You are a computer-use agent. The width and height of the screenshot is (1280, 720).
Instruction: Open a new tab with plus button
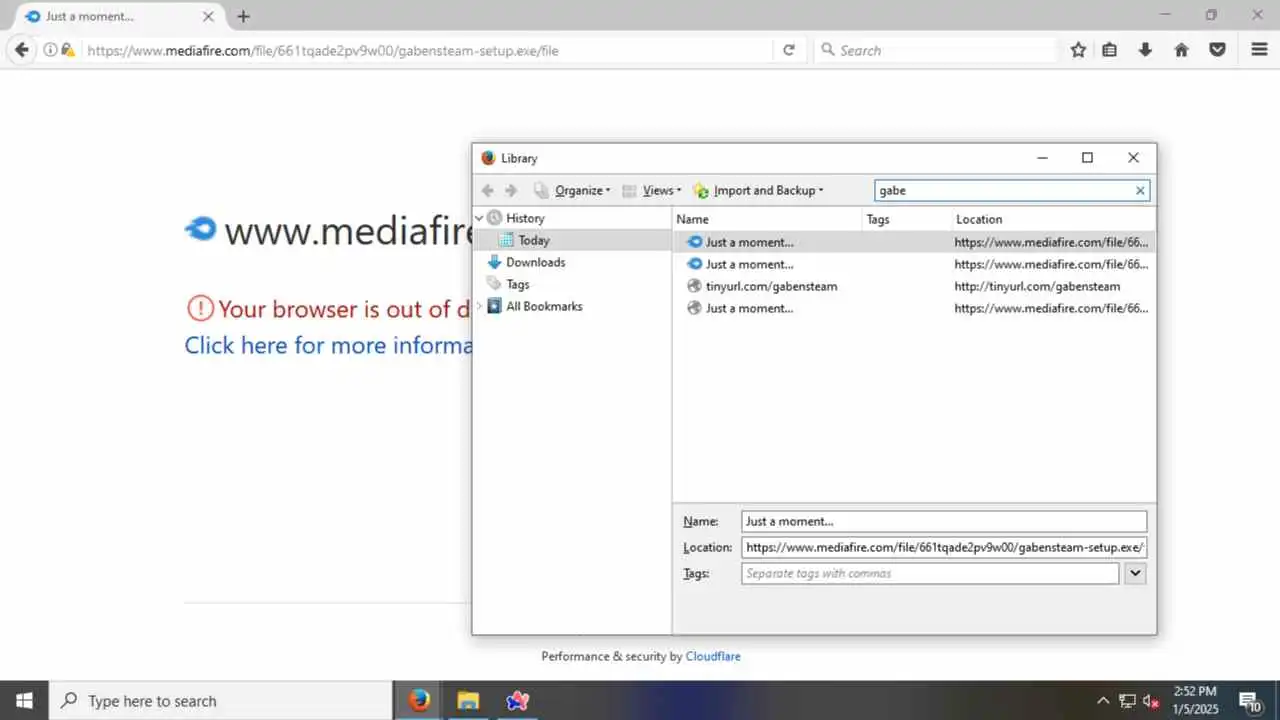243,16
